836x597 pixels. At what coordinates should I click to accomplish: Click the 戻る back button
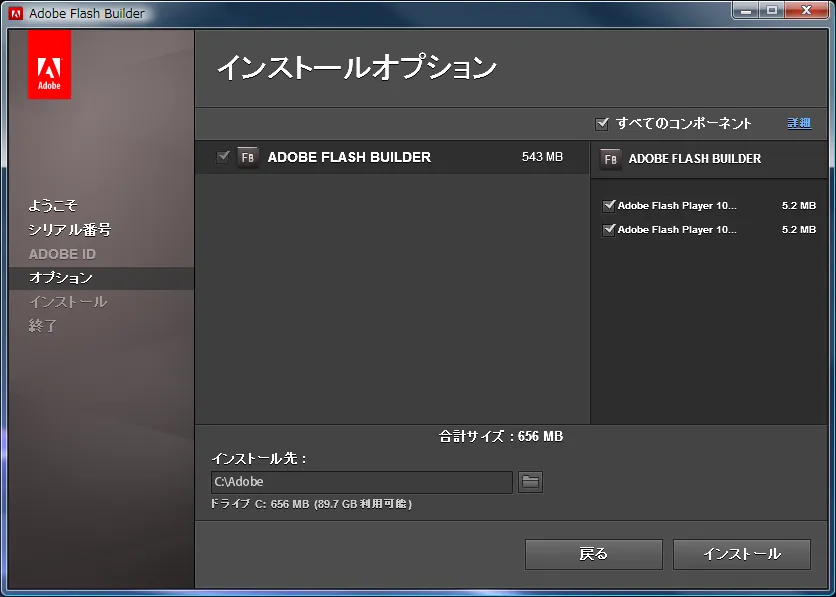pos(593,554)
